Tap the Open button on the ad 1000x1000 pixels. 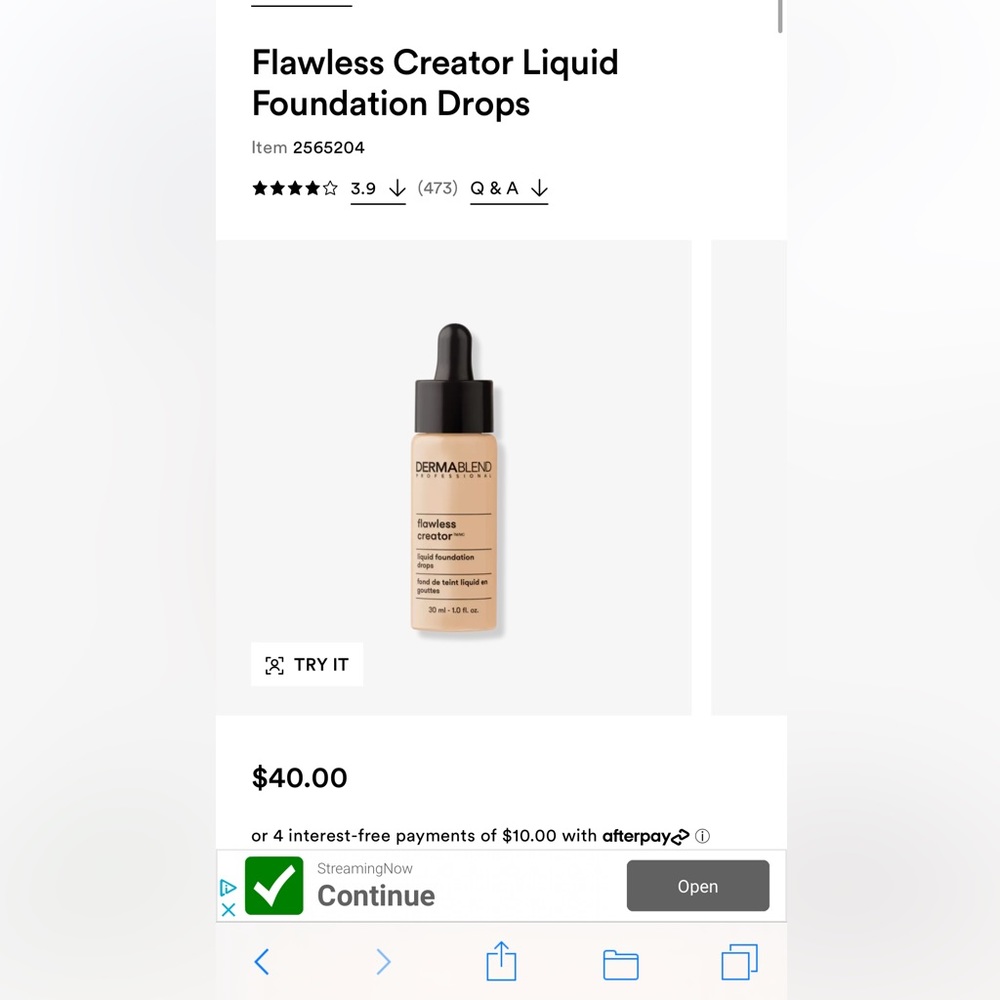point(697,885)
